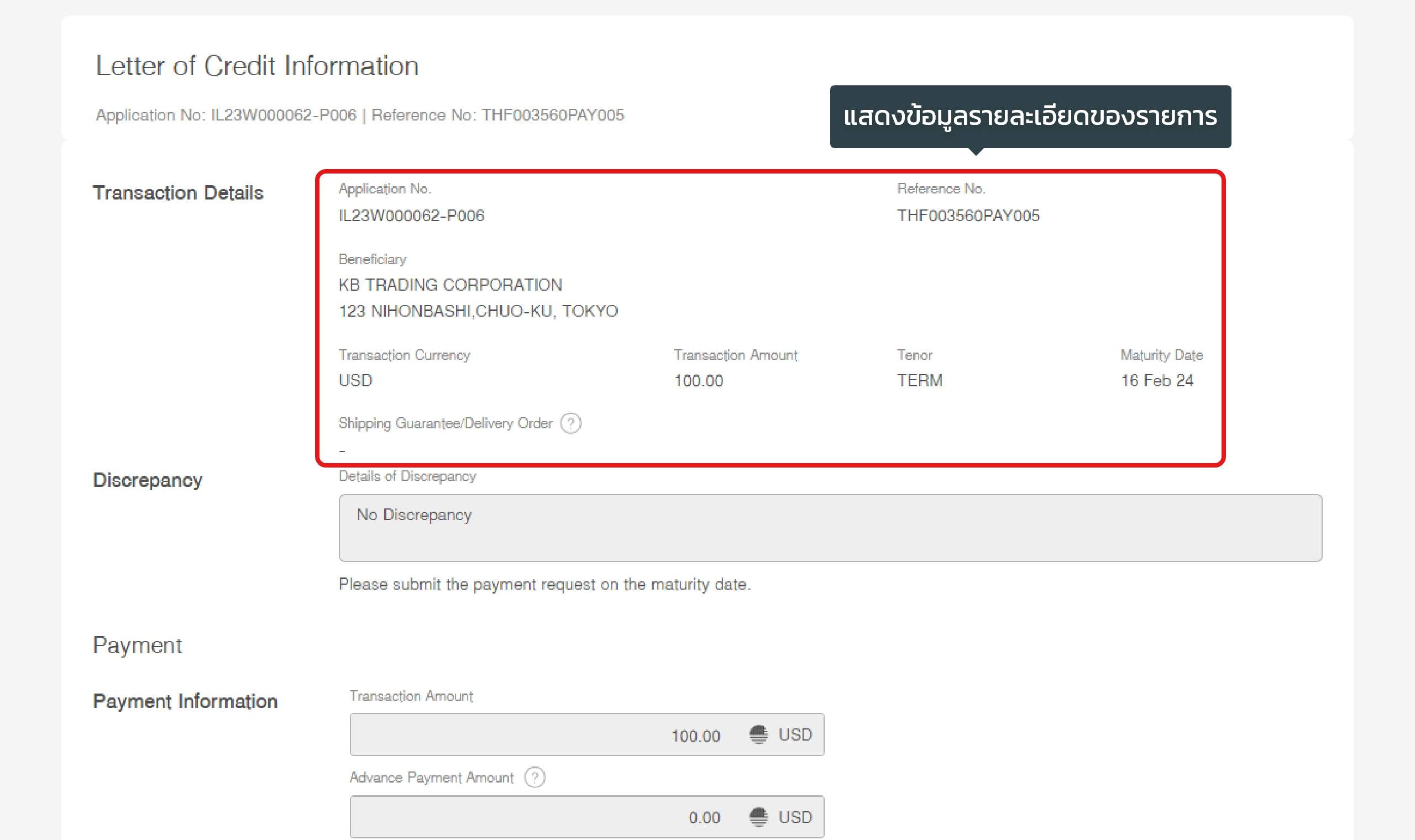Click the dark Thai tooltip callout
The height and width of the screenshot is (840, 1415).
[x=1030, y=117]
